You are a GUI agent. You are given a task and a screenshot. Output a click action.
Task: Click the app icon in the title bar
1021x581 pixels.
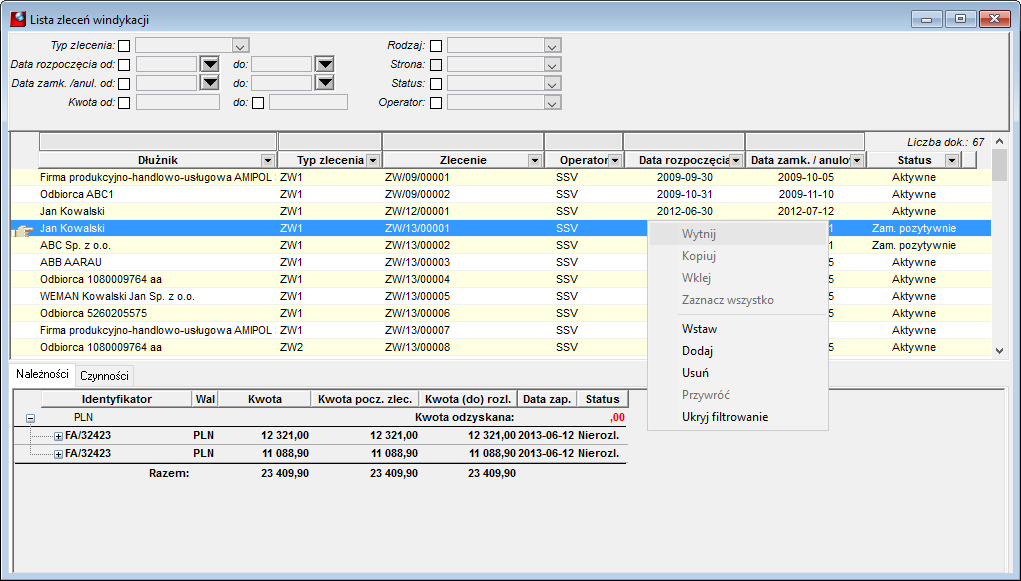pyautogui.click(x=18, y=20)
